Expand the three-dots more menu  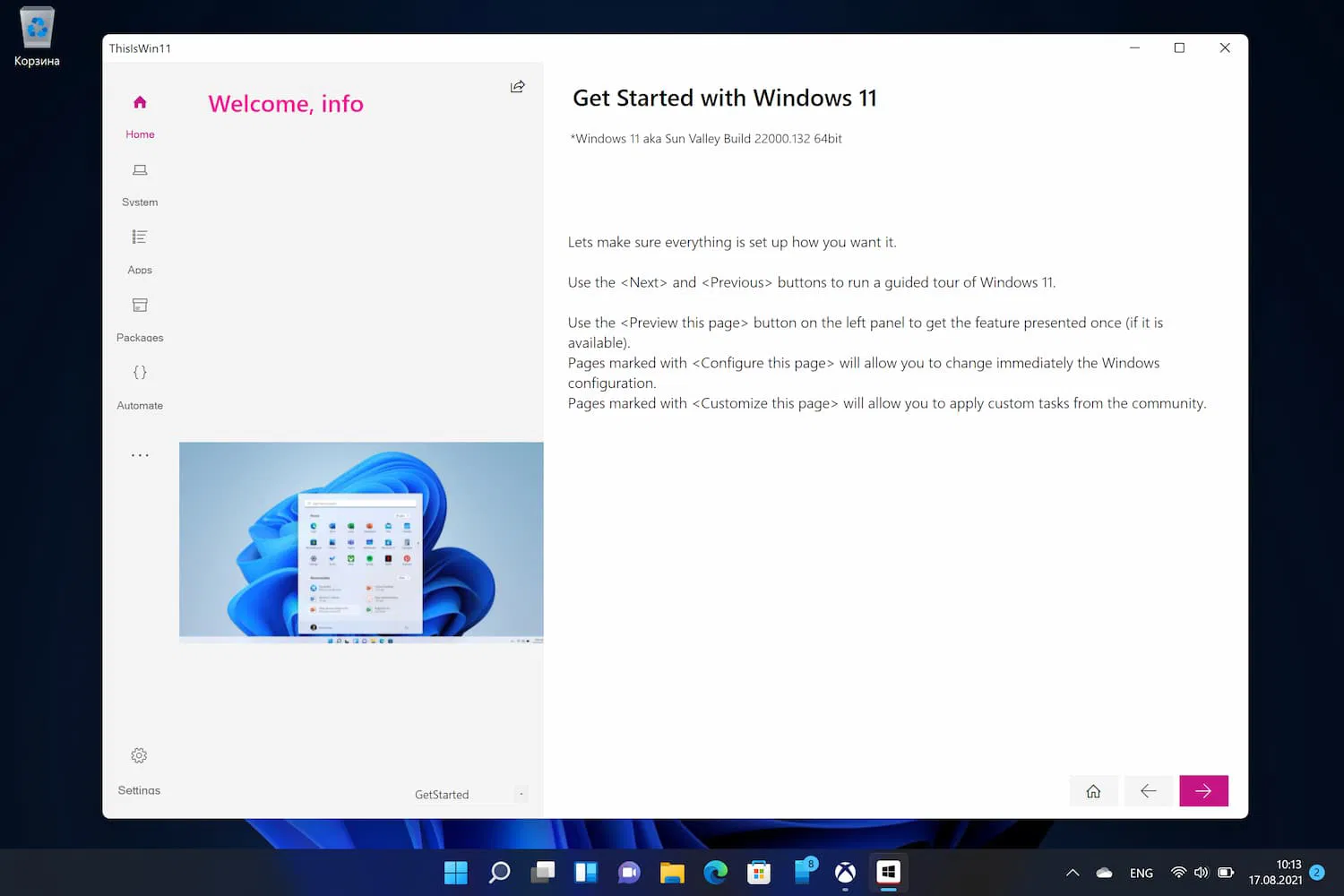click(x=140, y=455)
